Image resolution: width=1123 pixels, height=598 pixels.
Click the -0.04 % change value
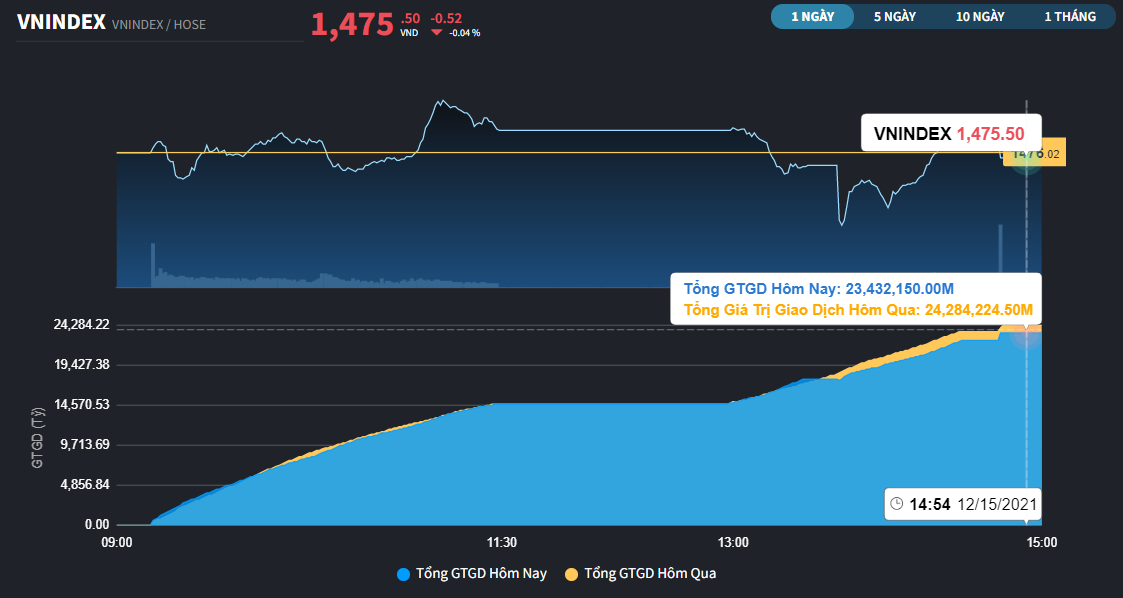[465, 33]
